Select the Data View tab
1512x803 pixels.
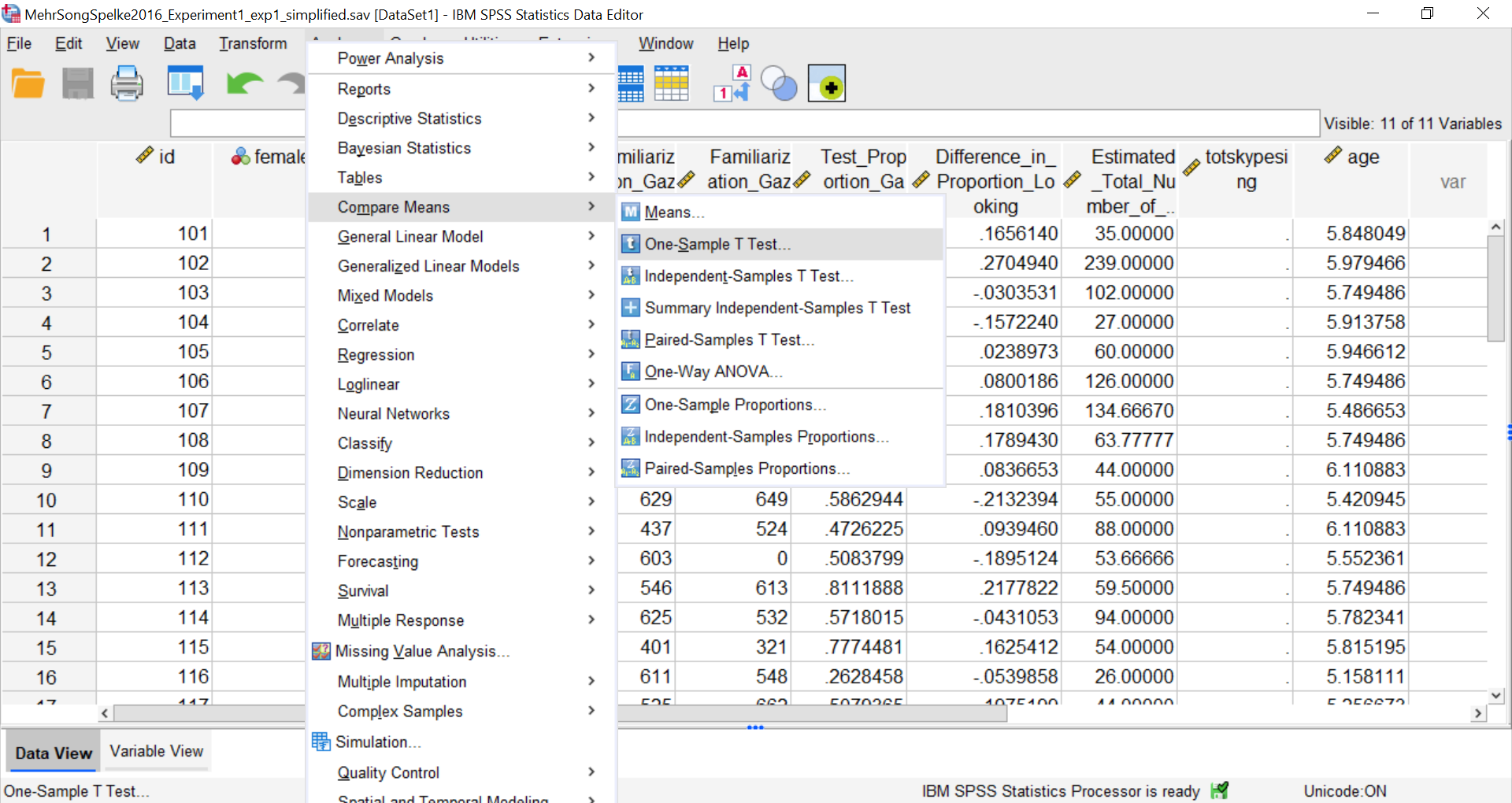coord(54,753)
